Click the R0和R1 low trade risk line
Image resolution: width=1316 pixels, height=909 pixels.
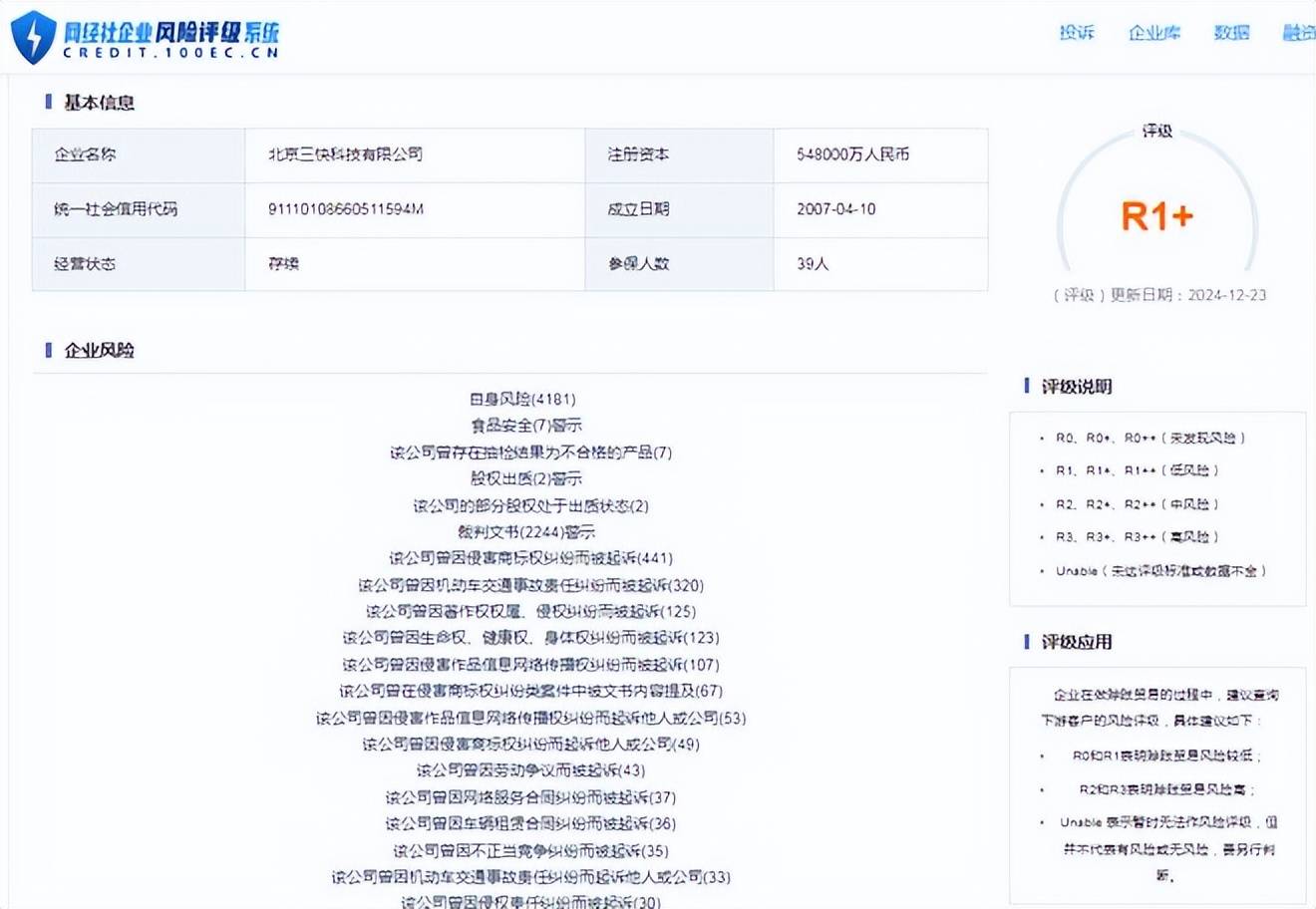1167,756
